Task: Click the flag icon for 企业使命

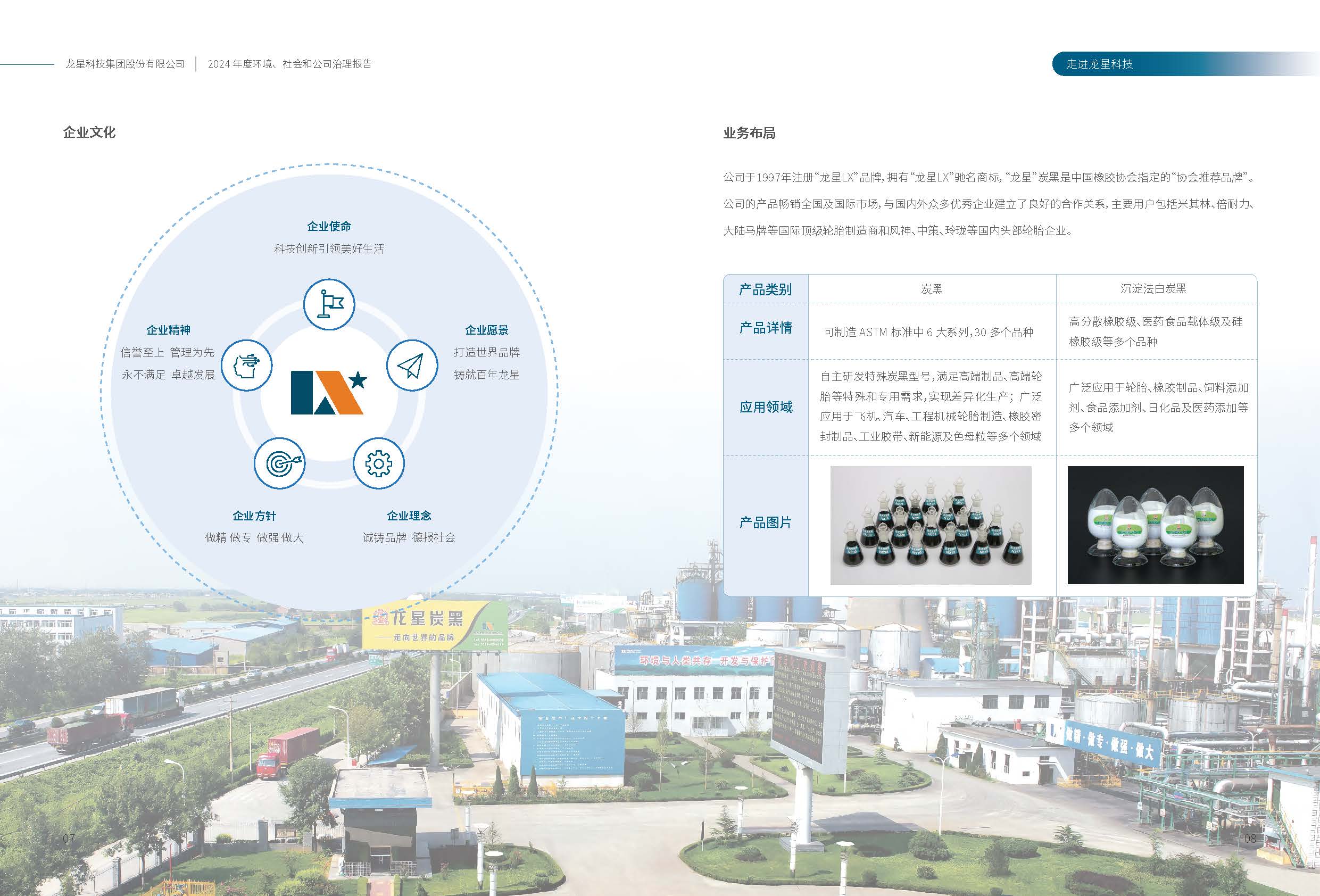Action: (329, 304)
